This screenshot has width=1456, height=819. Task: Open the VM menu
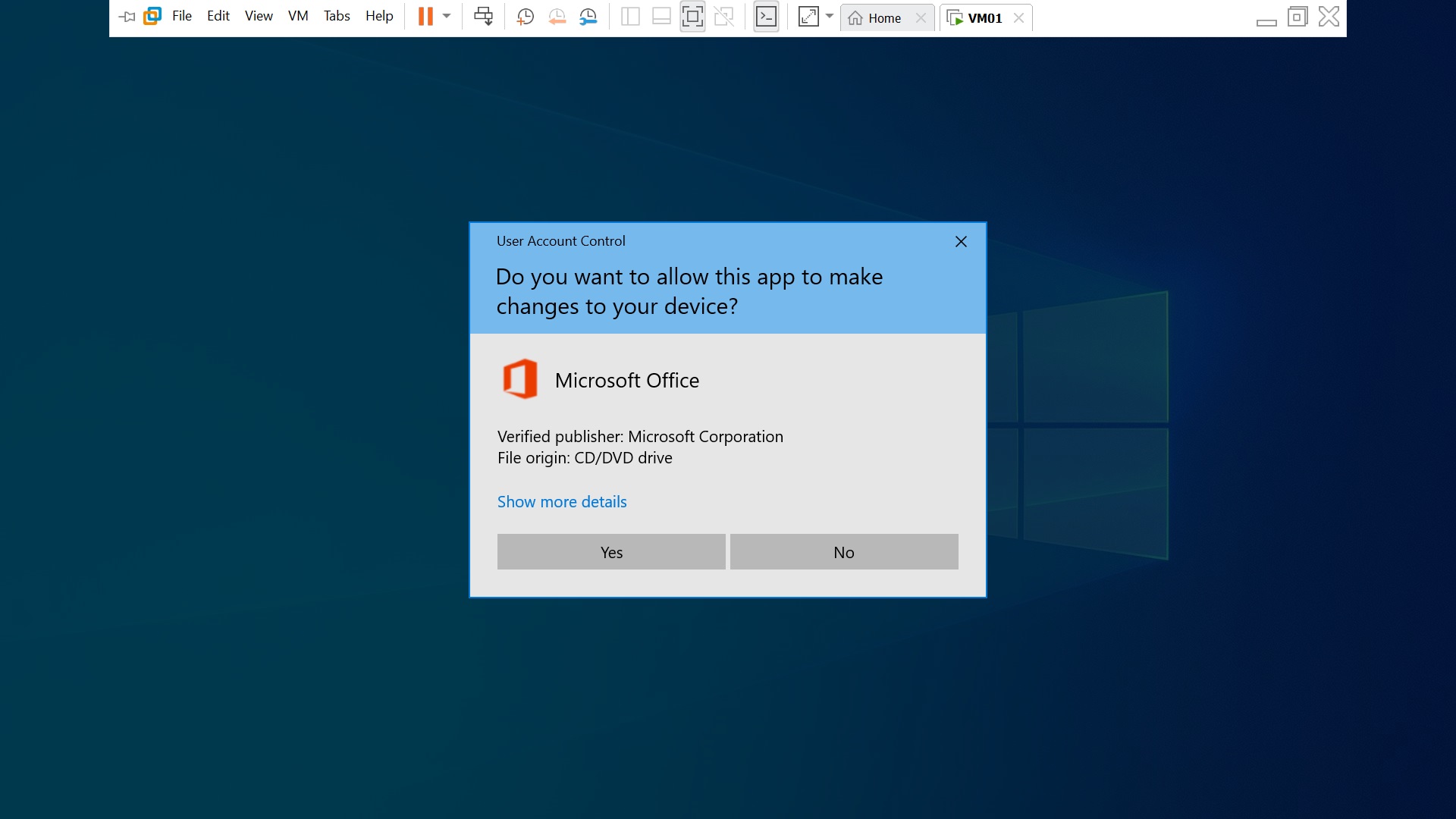tap(298, 16)
